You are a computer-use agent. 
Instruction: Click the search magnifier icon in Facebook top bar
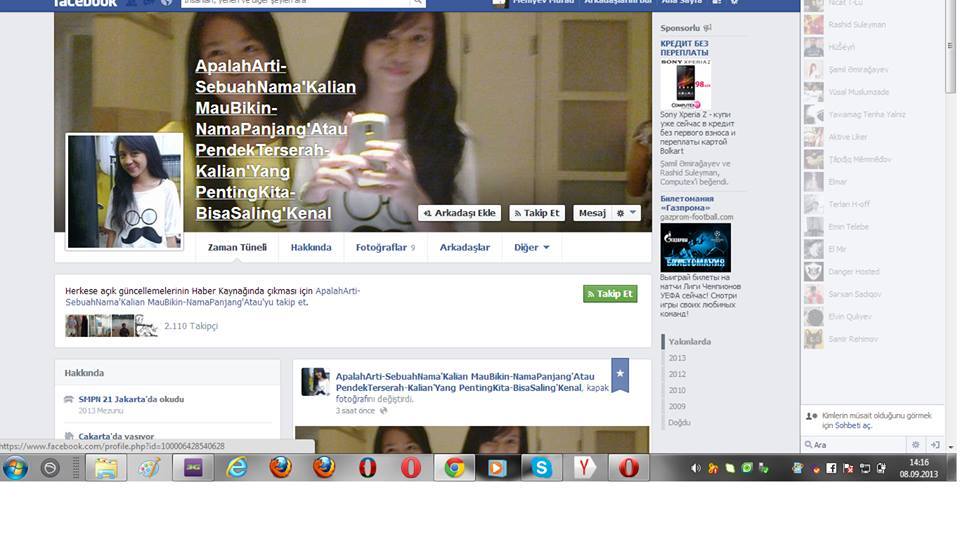418,2
